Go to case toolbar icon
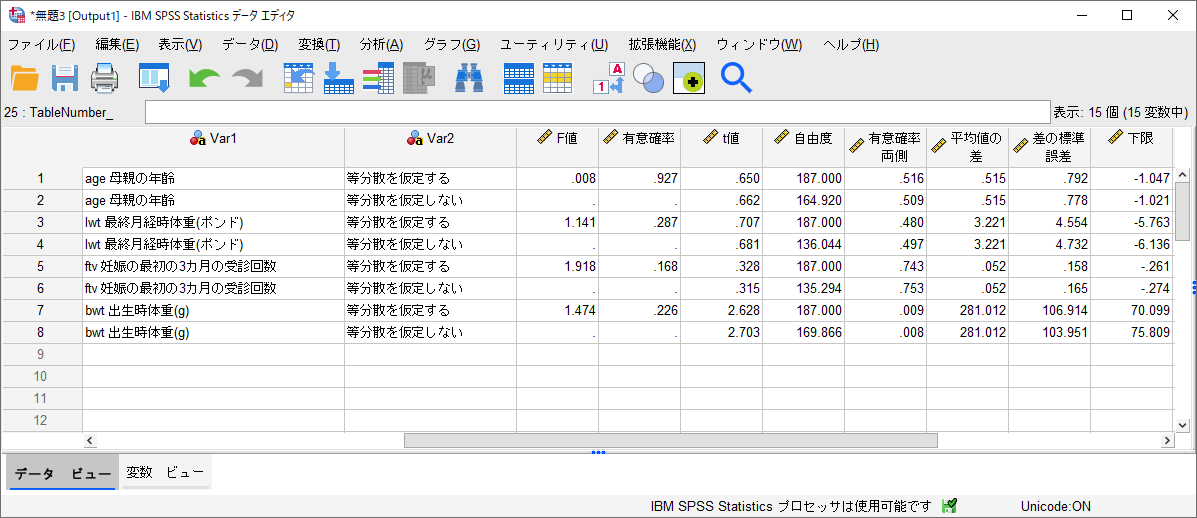 298,78
